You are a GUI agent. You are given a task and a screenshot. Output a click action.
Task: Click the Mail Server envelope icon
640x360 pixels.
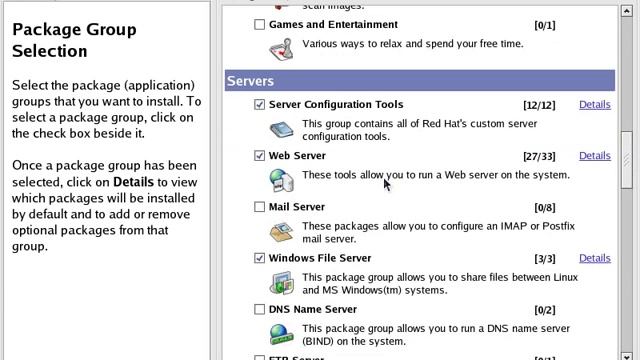[x=281, y=232]
